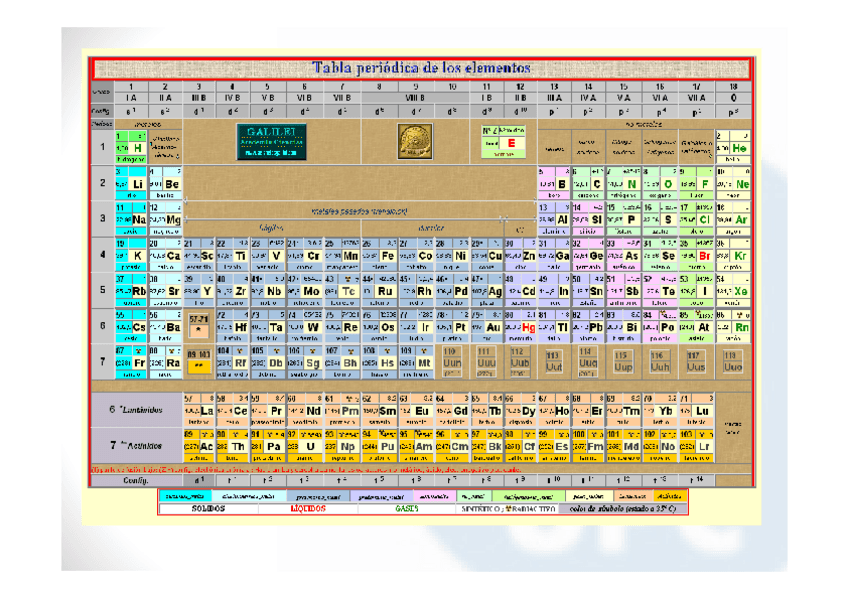Click the red Mercury (Hg) symbol
The width and height of the screenshot is (848, 599).
[x=528, y=327]
